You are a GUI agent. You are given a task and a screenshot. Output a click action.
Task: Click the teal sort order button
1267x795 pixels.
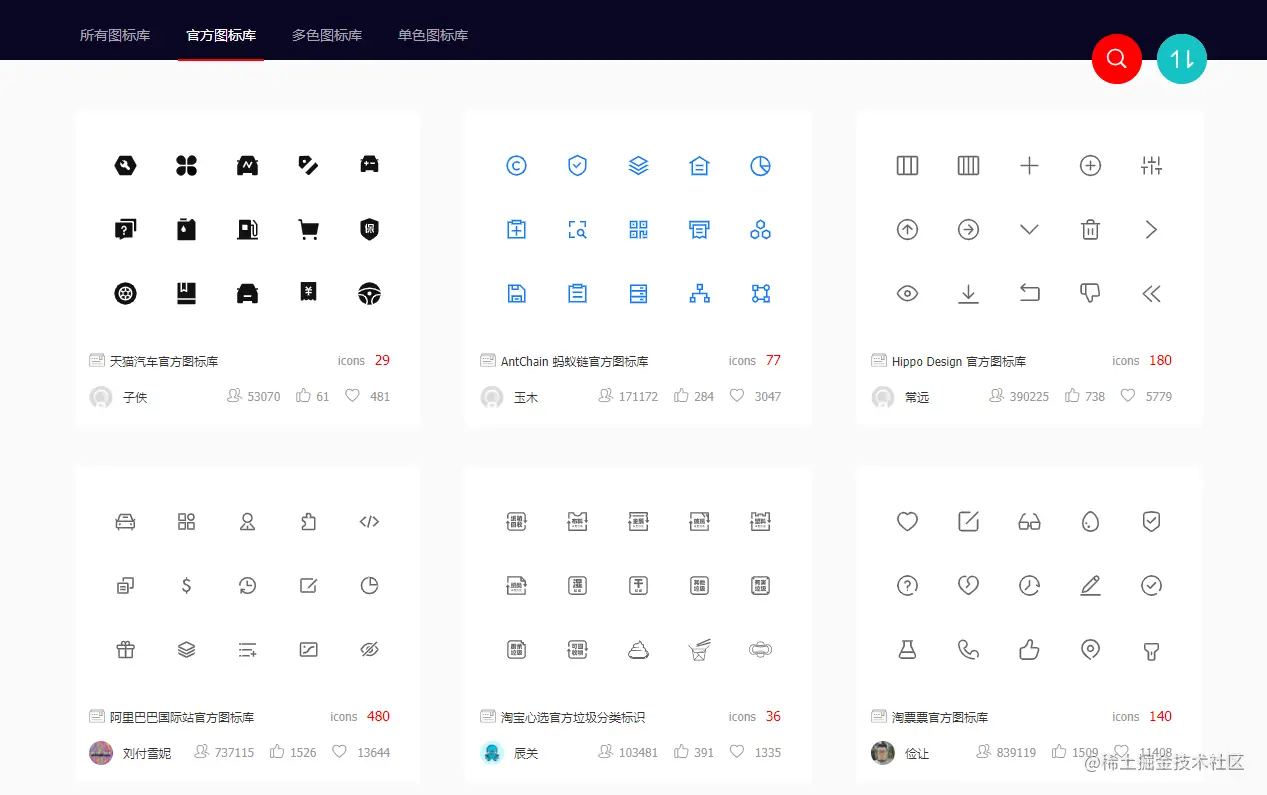click(1182, 58)
